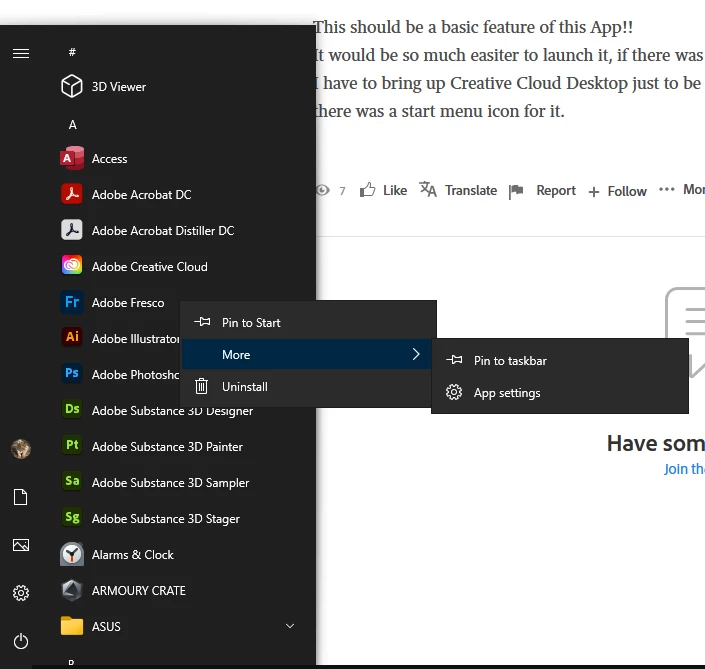The width and height of the screenshot is (705, 669).
Task: Click the Adobe Fresco Fr icon
Action: [x=72, y=302]
